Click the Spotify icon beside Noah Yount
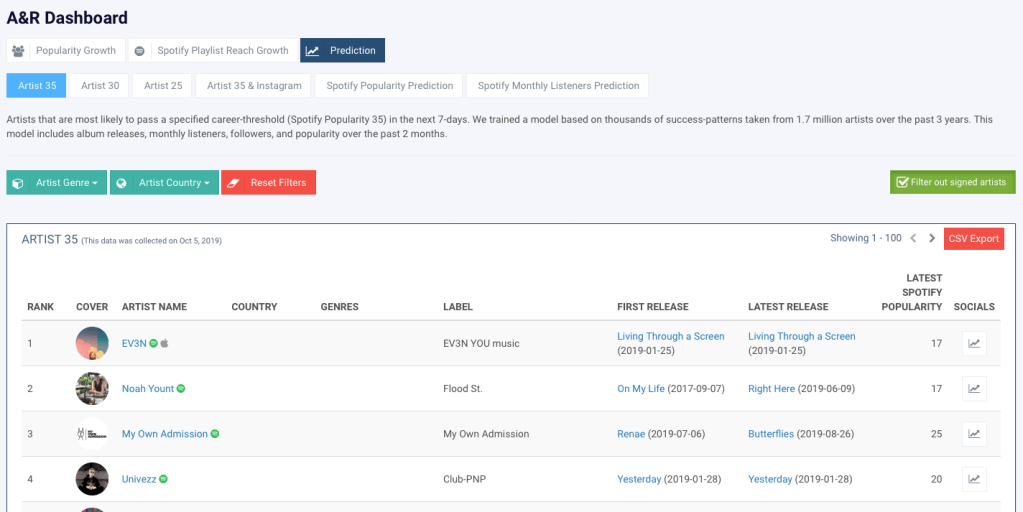This screenshot has height=512, width=1023. [x=182, y=389]
